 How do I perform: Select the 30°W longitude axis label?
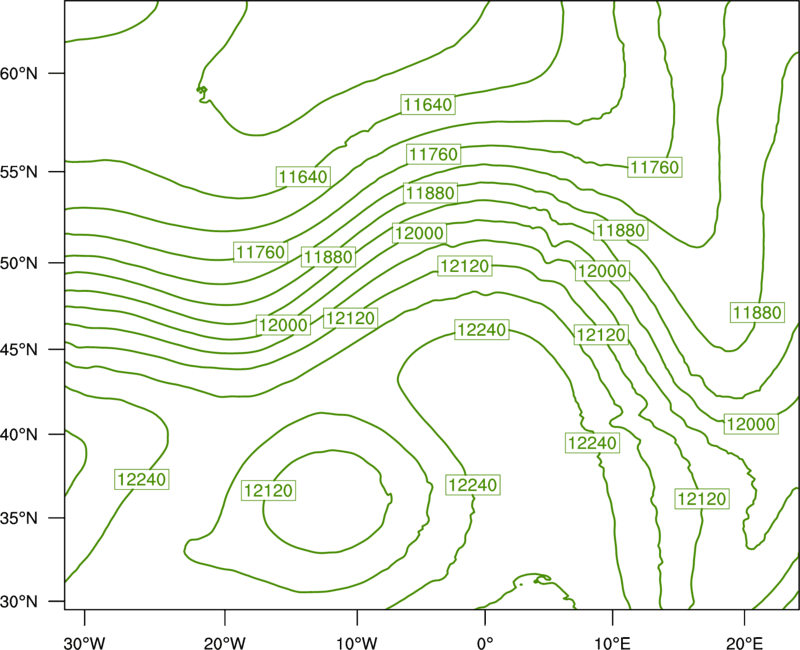pos(85,643)
